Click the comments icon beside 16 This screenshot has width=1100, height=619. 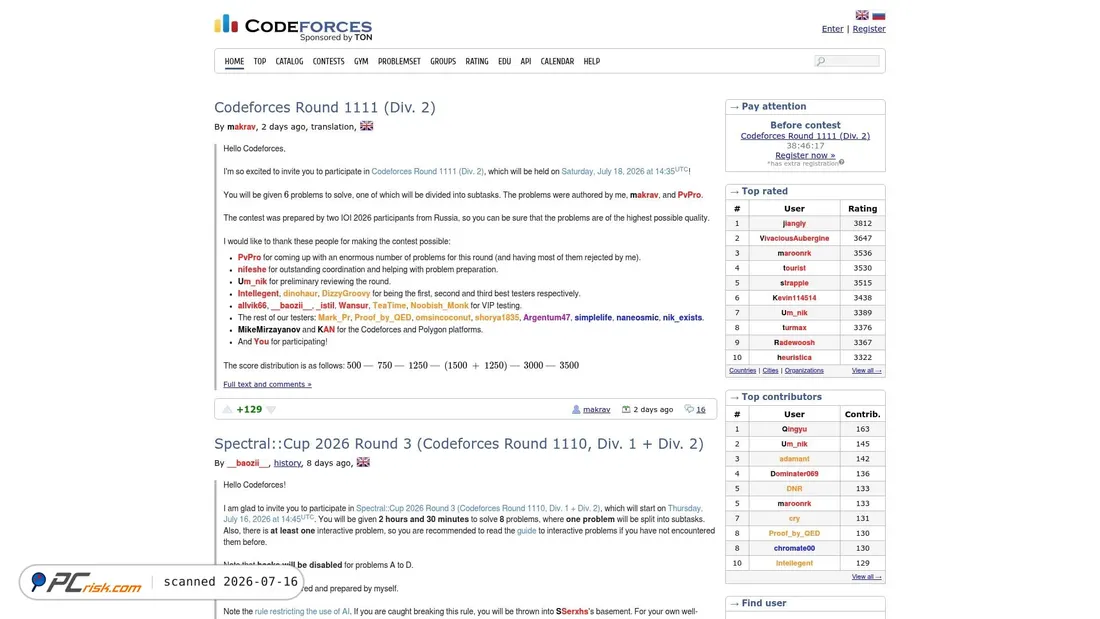689,409
